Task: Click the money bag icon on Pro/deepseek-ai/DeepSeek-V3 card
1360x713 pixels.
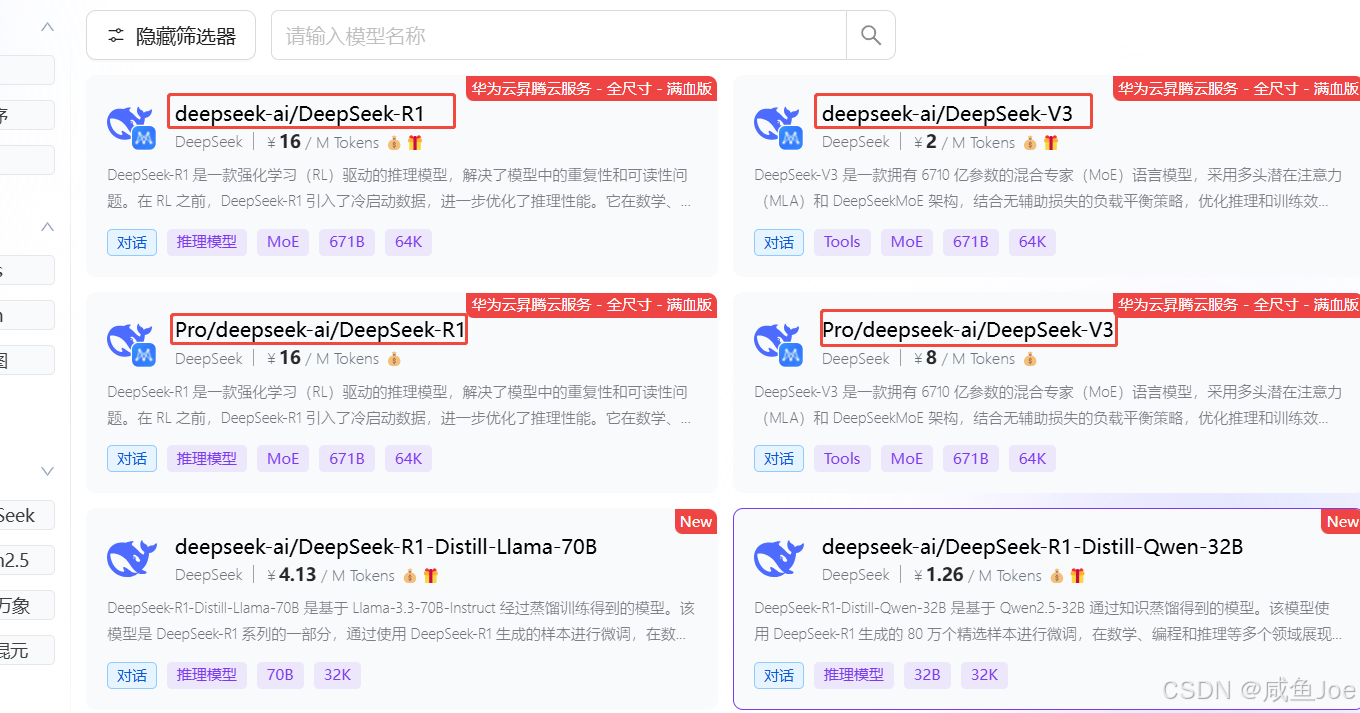Action: point(1029,358)
